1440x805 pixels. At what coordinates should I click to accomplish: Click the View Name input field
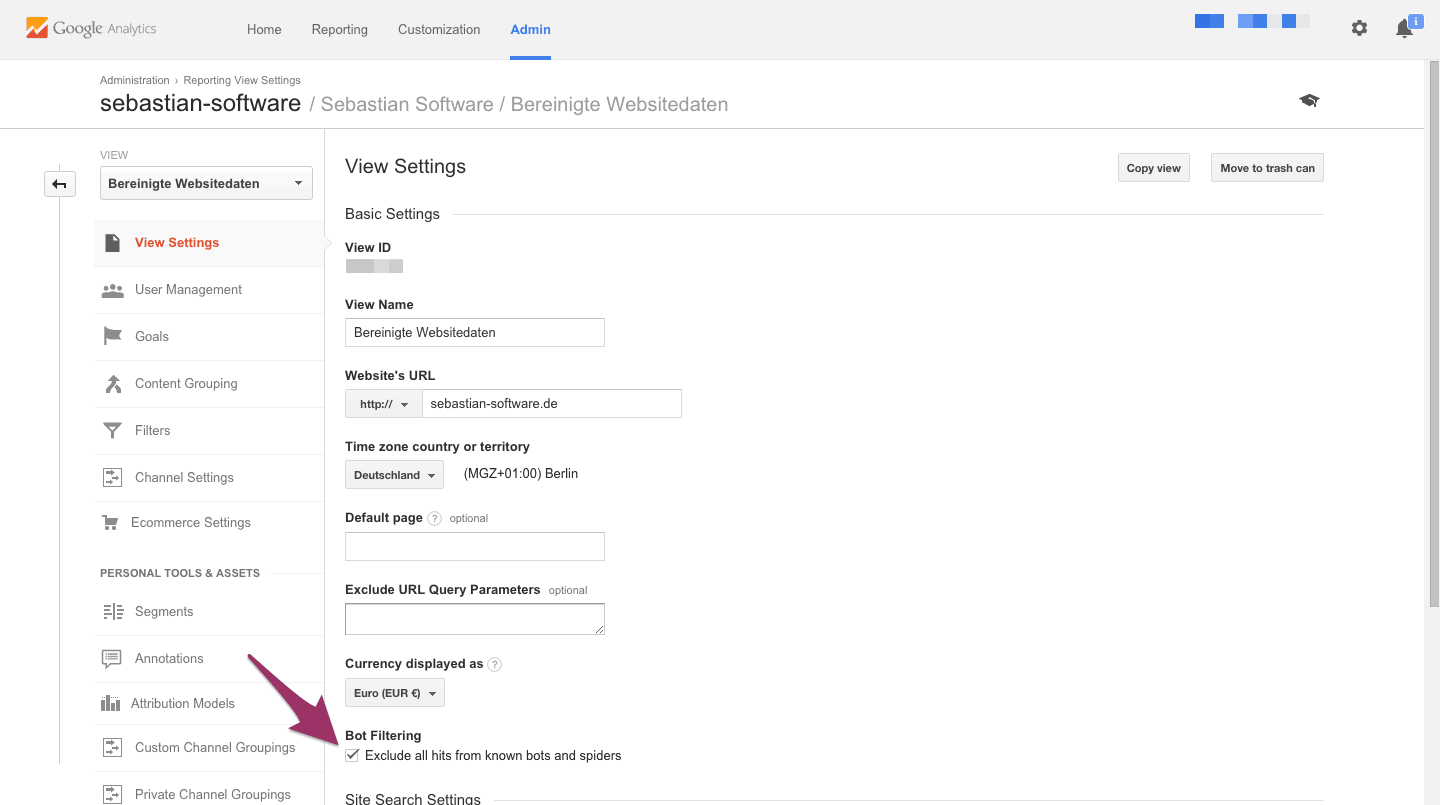tap(475, 332)
